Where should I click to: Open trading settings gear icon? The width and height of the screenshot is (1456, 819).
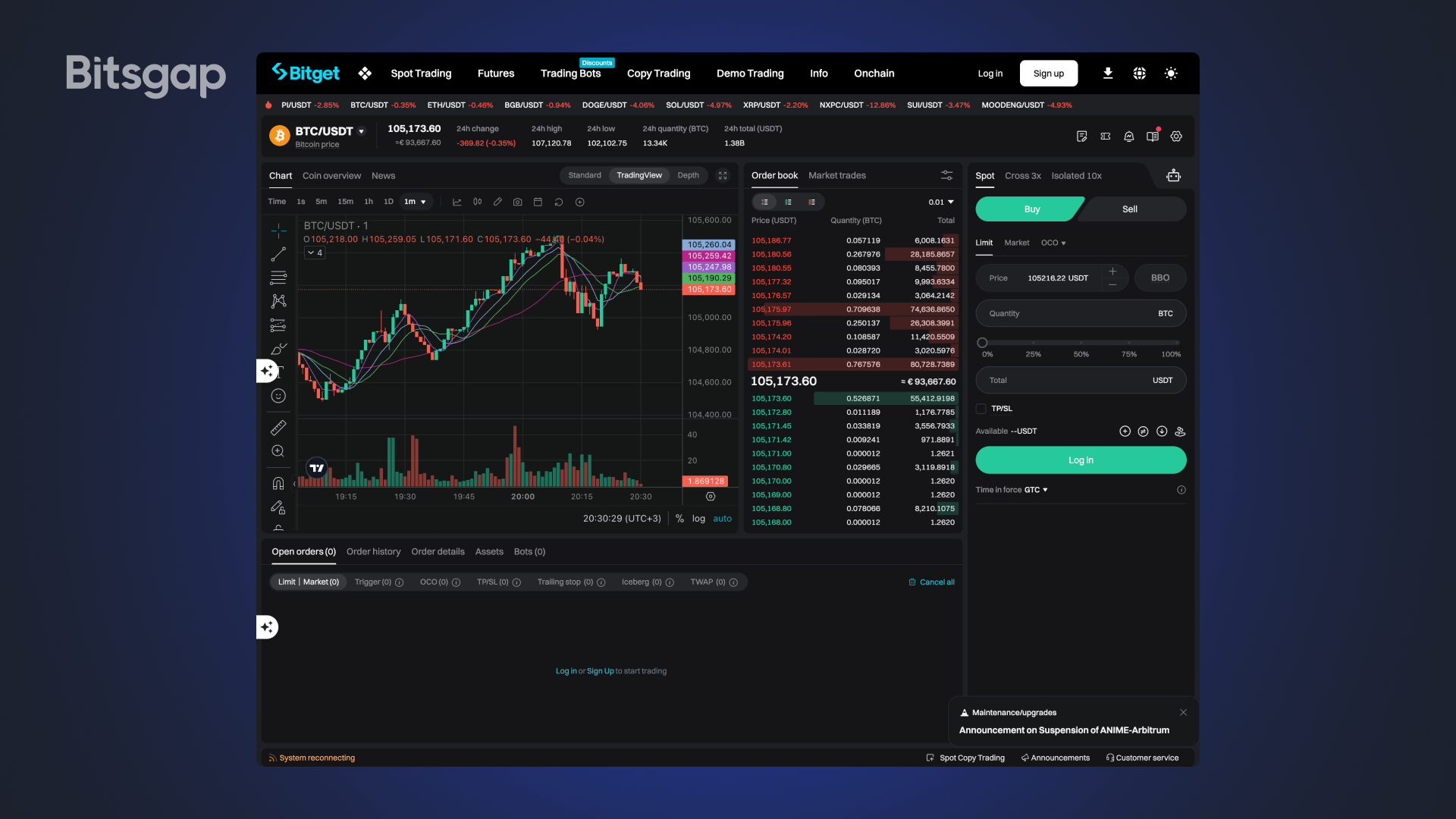click(x=1176, y=136)
